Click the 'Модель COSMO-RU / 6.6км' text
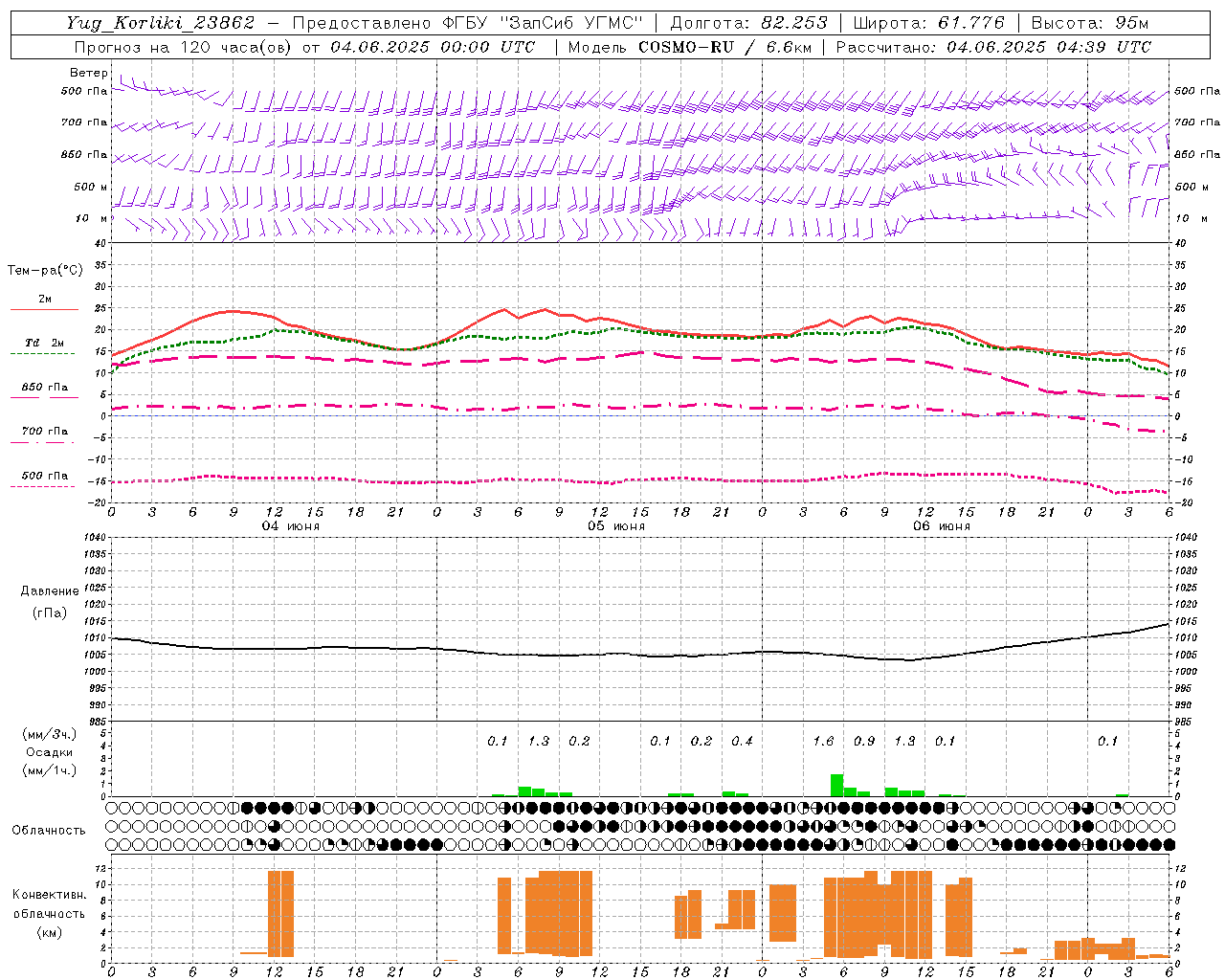This screenshot has height=980, width=1225. (x=690, y=47)
